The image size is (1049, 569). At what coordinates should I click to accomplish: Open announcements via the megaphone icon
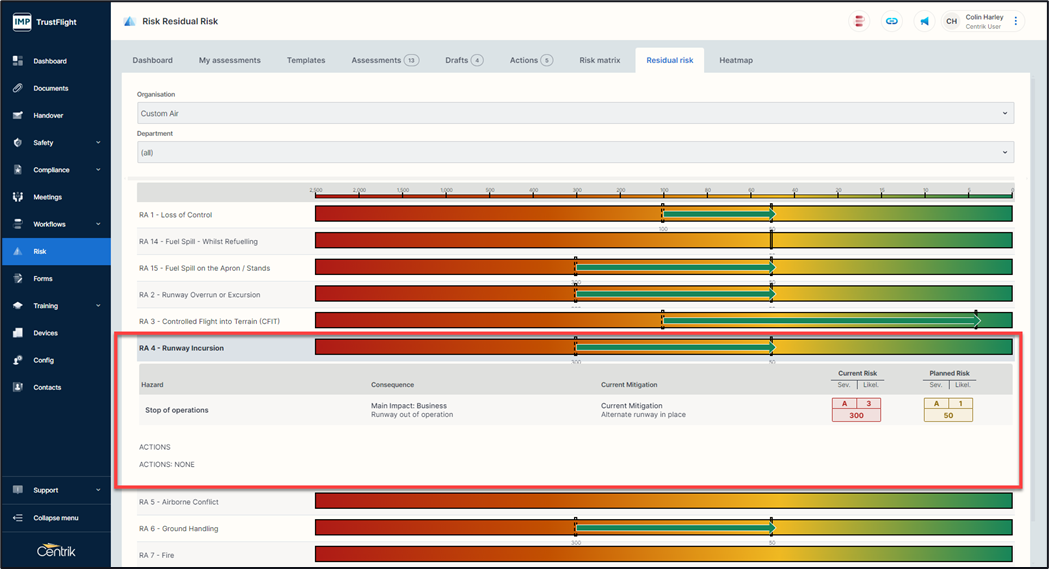(924, 21)
